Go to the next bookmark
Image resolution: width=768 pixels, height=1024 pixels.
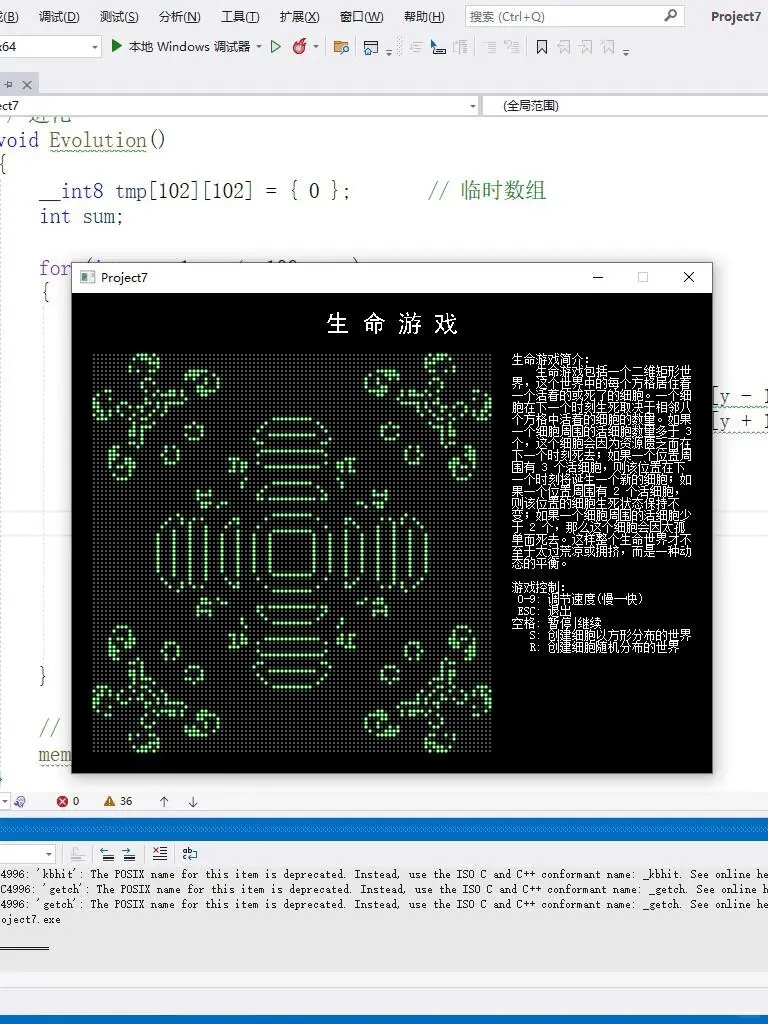[x=586, y=47]
